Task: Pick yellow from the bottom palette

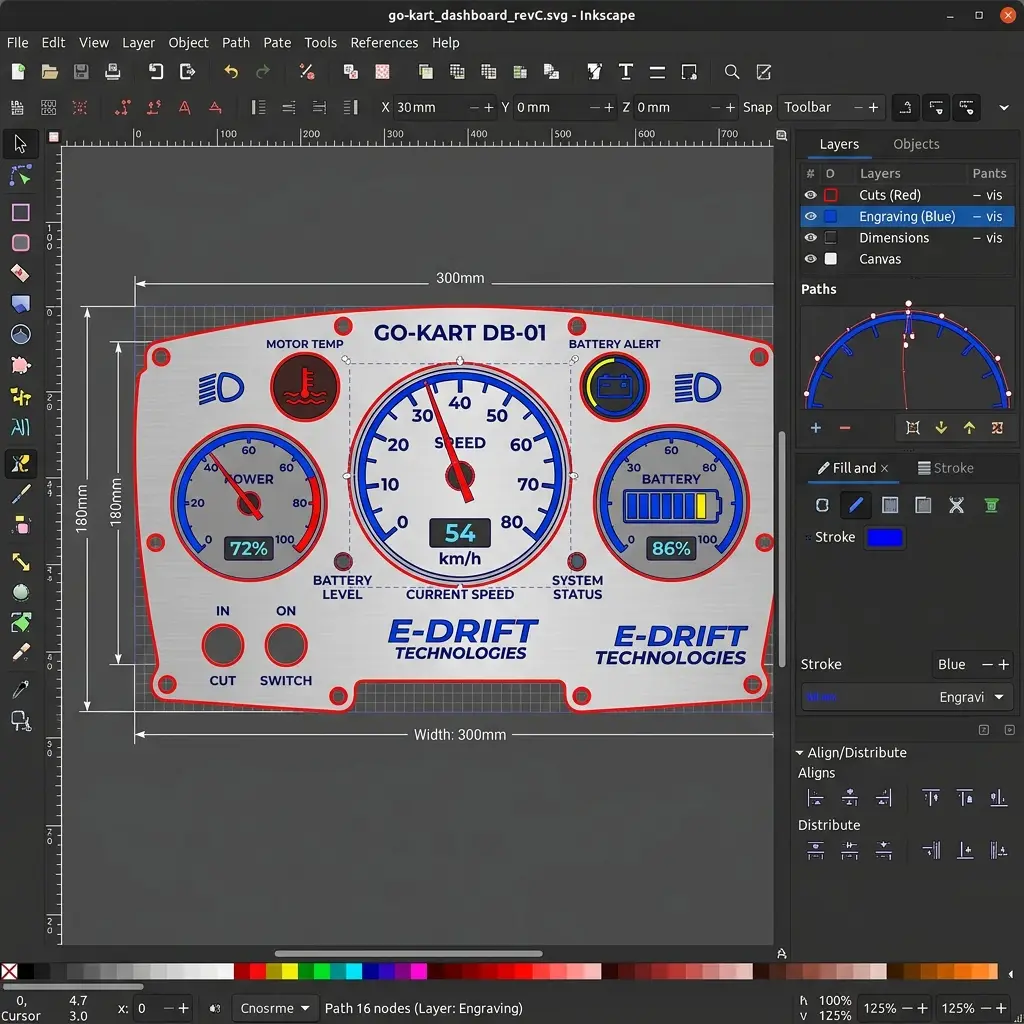Action: 290,971
